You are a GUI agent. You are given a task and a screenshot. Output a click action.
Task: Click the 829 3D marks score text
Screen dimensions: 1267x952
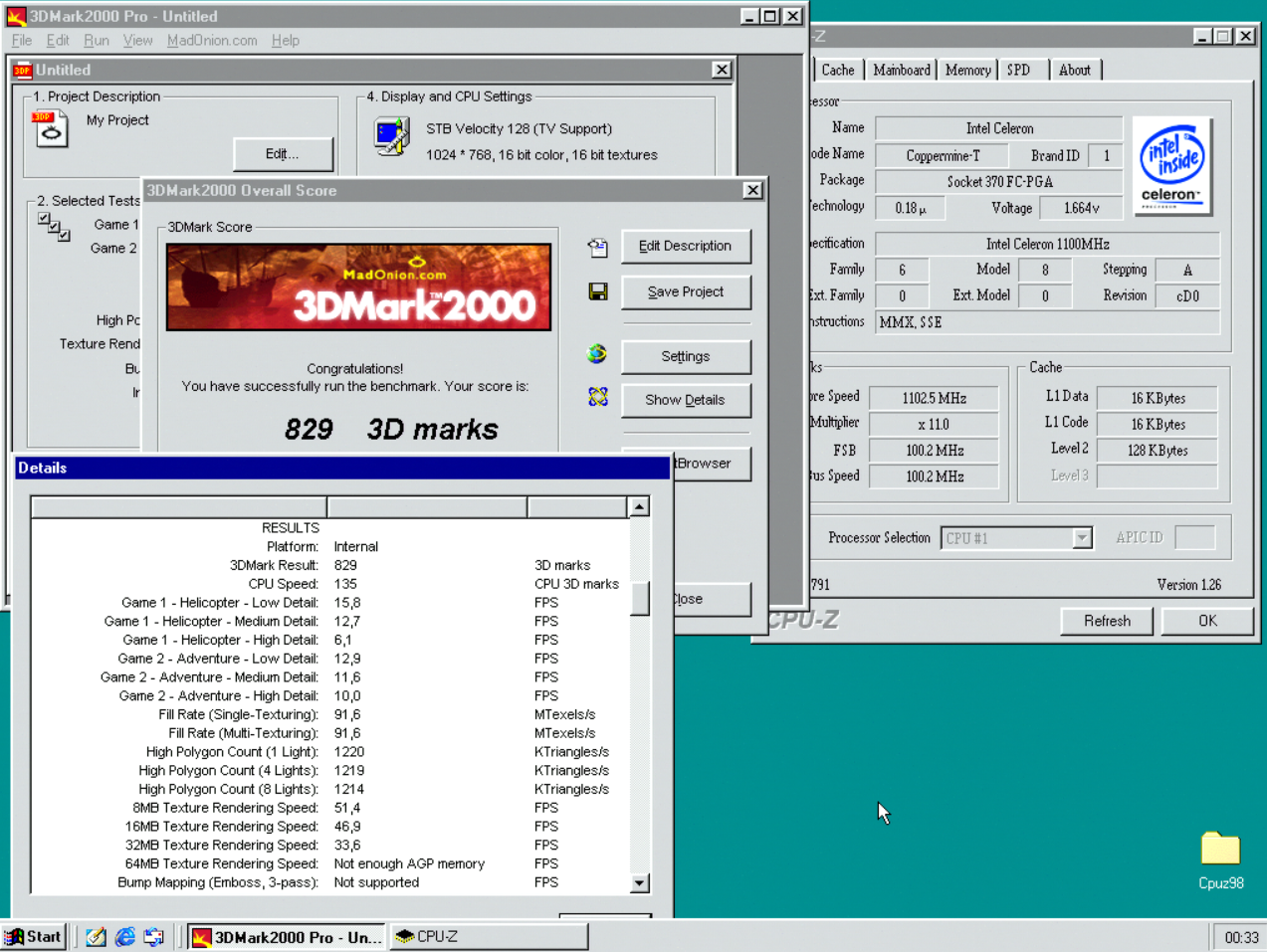[391, 429]
